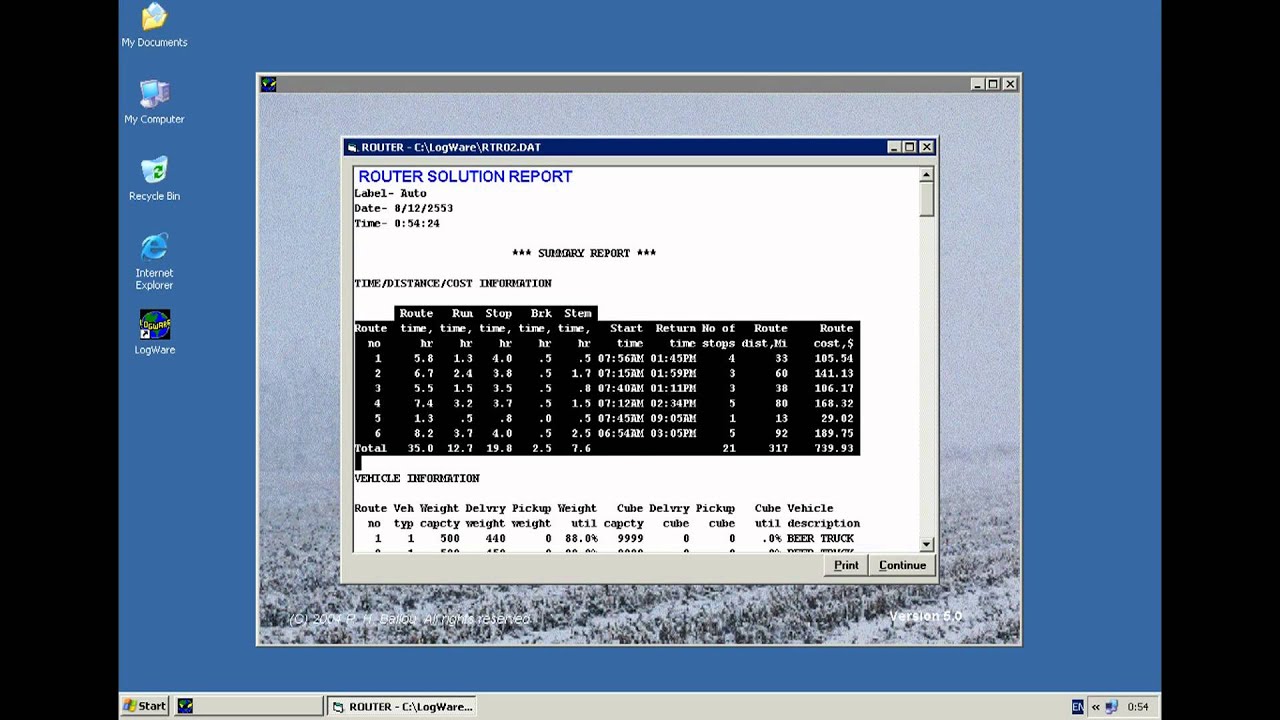This screenshot has width=1280, height=720.
Task: Open the LogWare desktop shortcut
Action: pos(154,333)
